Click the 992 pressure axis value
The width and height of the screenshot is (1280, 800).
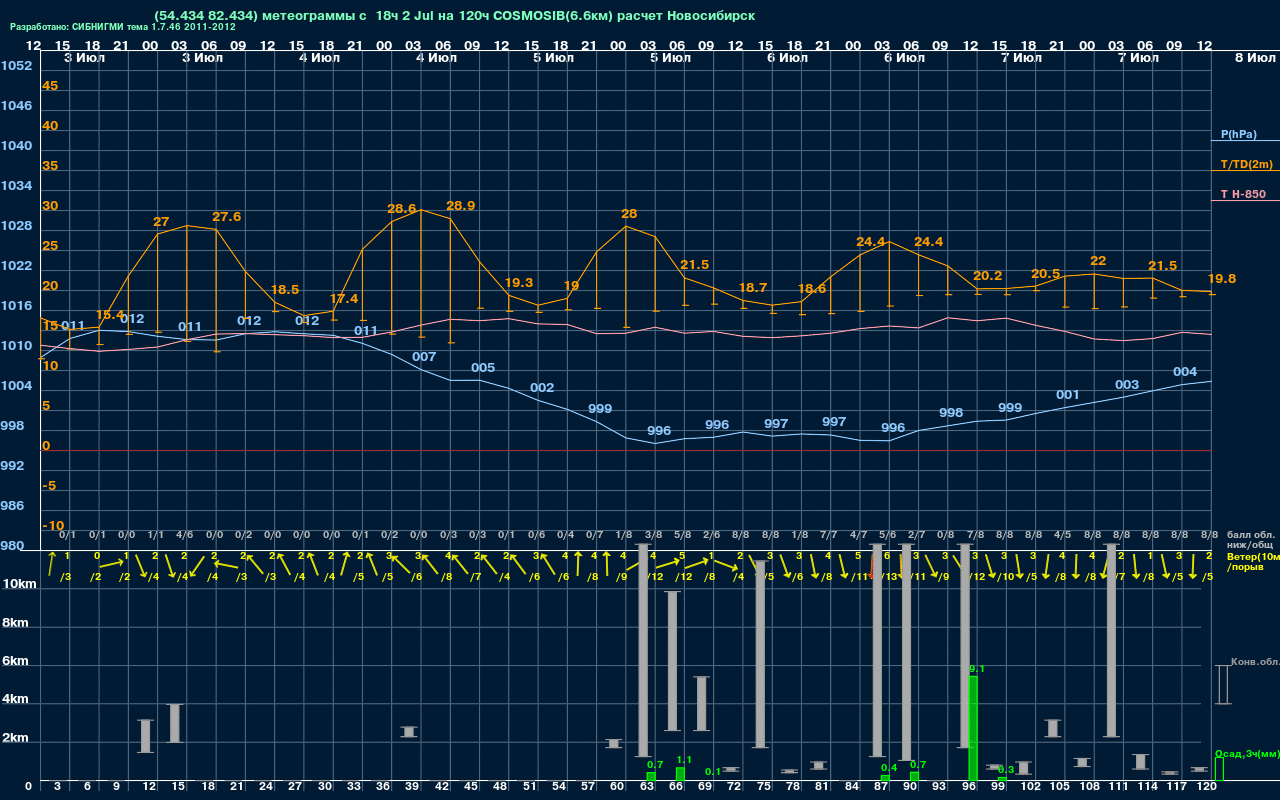coord(13,465)
